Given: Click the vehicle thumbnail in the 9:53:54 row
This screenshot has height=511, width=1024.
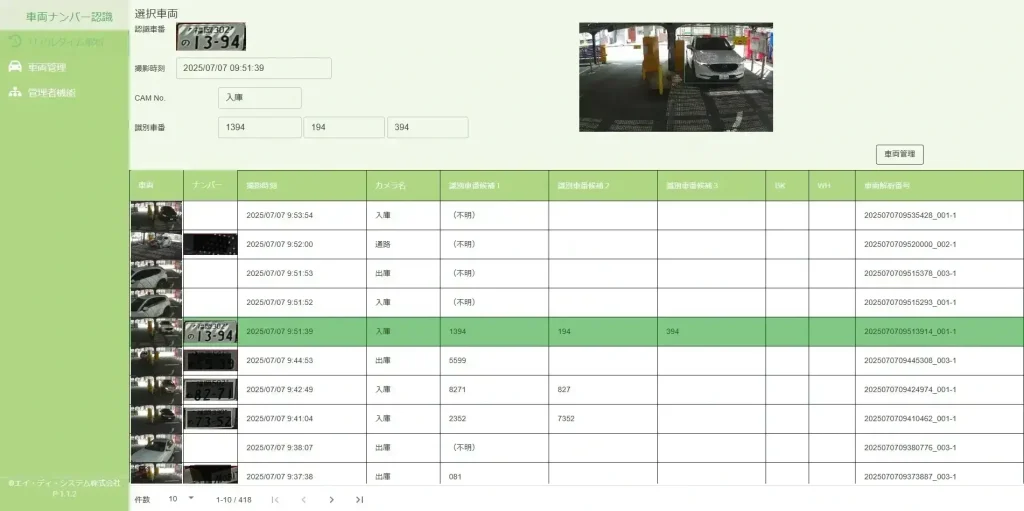Looking at the screenshot, I should [156, 216].
